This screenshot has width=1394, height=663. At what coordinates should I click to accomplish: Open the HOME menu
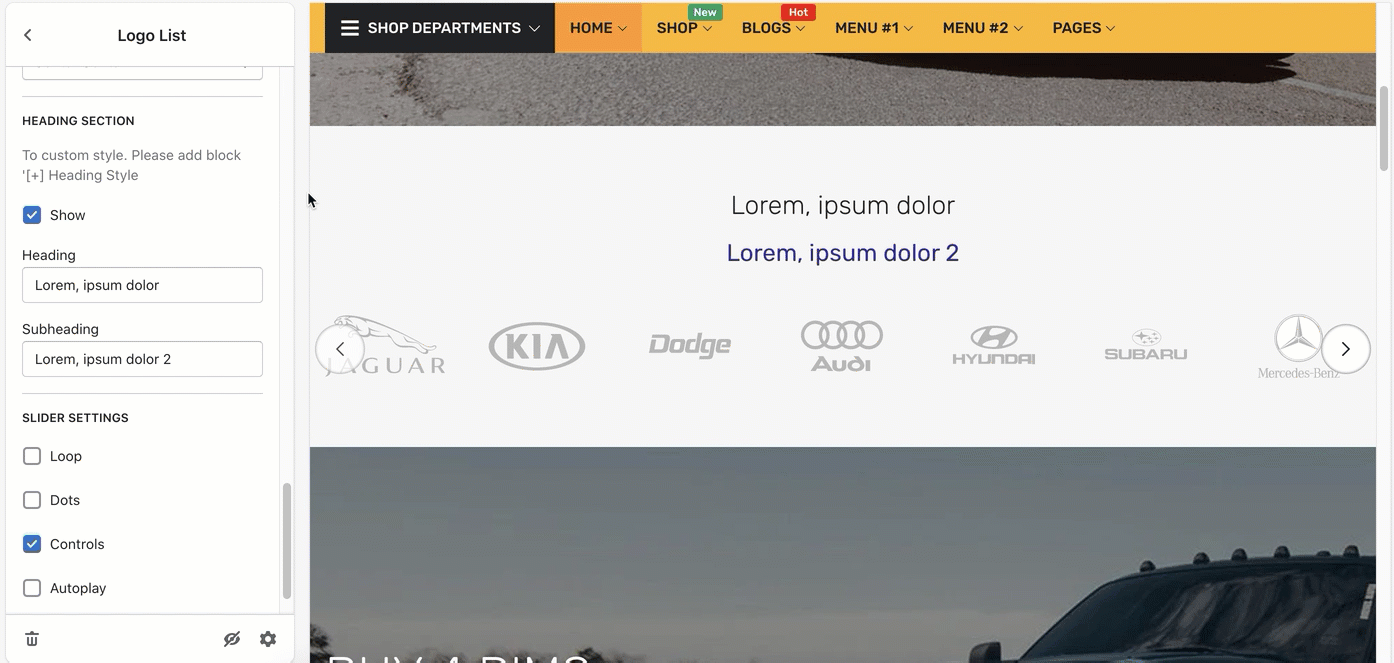[x=598, y=28]
